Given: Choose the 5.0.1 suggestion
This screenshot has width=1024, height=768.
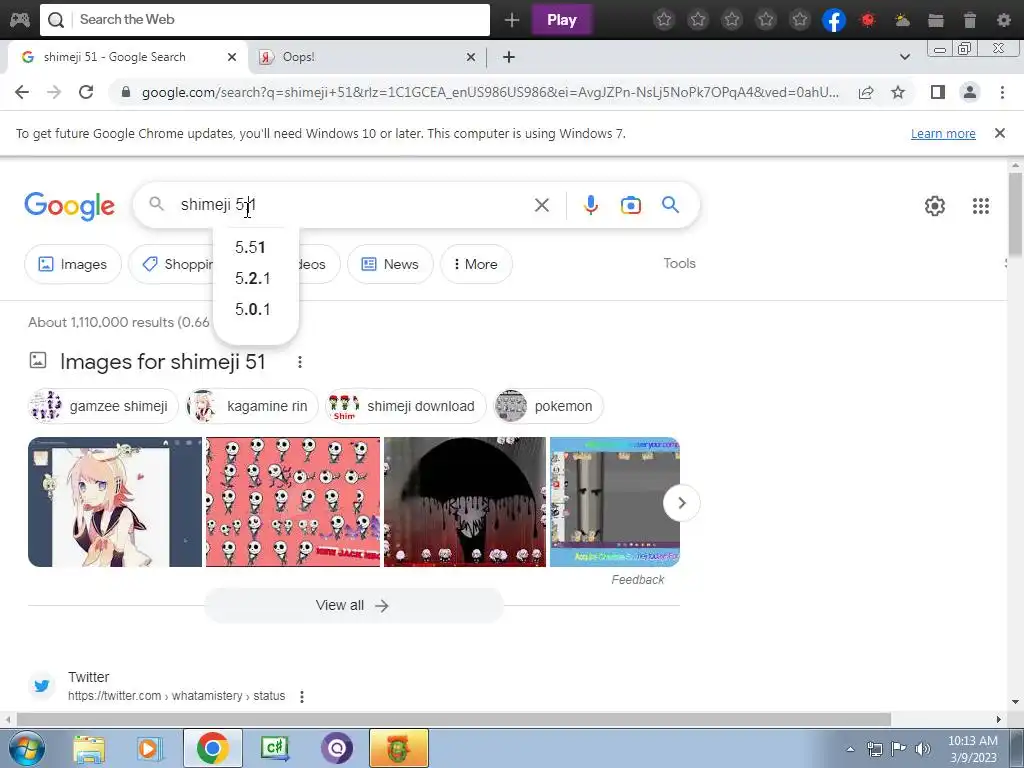Looking at the screenshot, I should [x=255, y=309].
